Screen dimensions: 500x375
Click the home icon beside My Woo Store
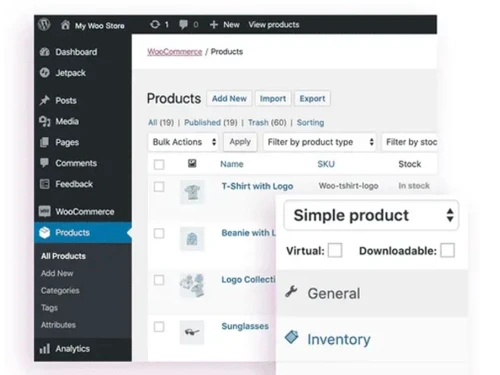[66, 25]
